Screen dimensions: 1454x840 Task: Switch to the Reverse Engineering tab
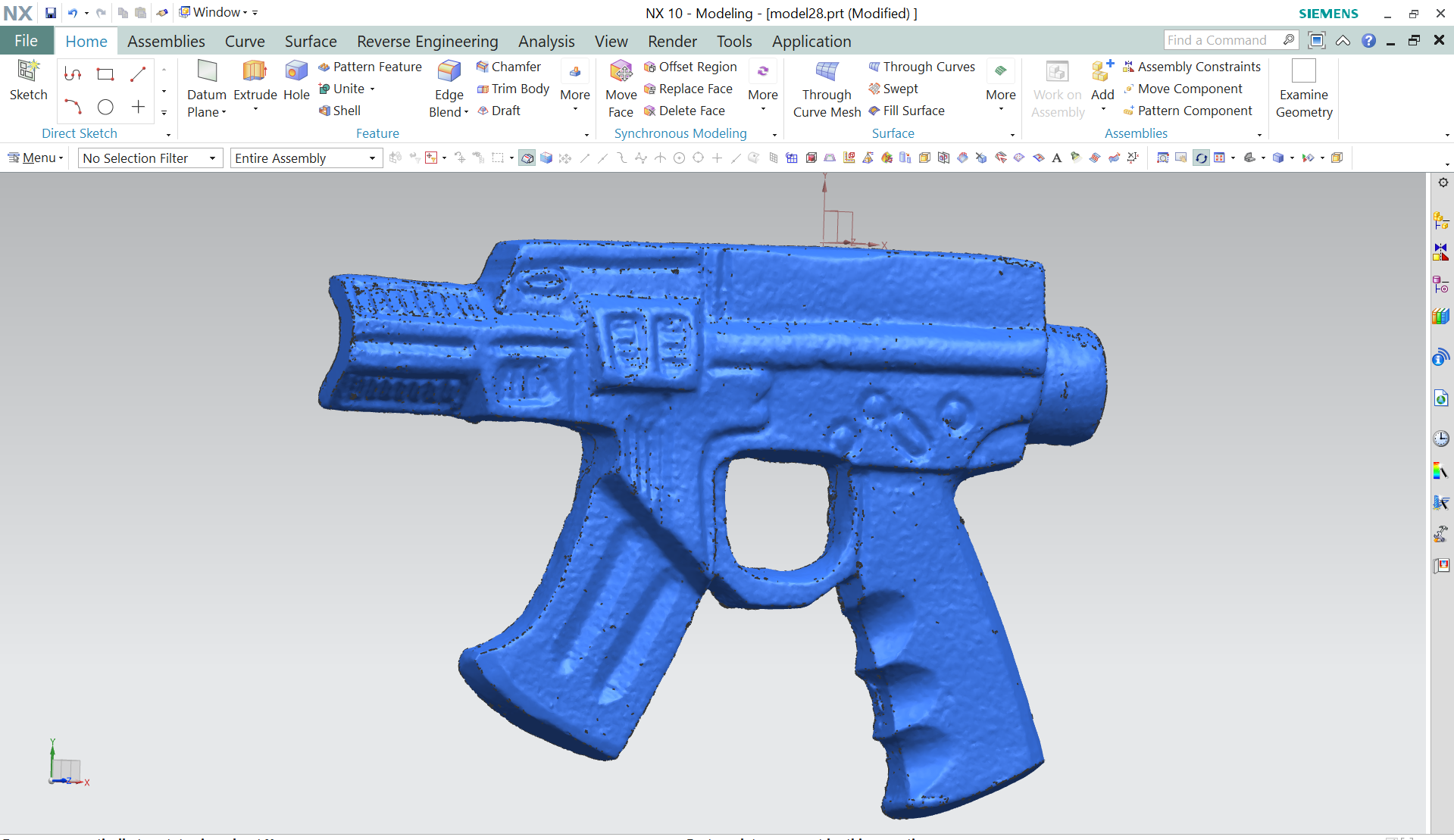[427, 42]
